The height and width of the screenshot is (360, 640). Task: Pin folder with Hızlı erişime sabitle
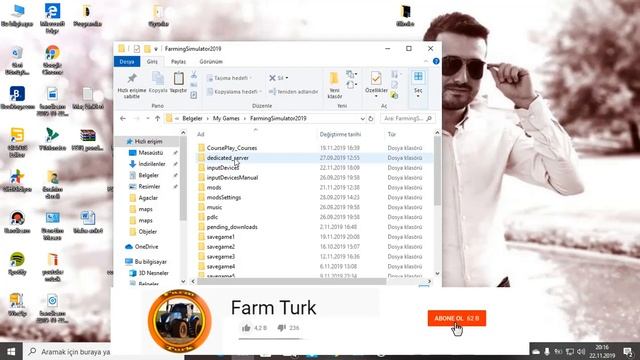tap(131, 86)
